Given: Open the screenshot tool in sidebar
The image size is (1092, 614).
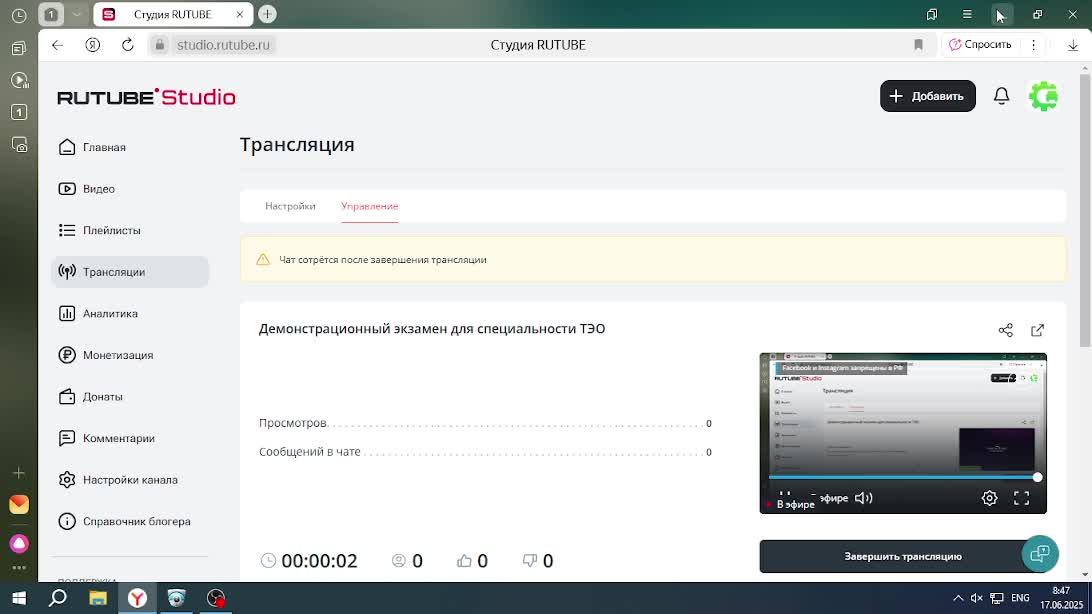Looking at the screenshot, I should pos(19,144).
